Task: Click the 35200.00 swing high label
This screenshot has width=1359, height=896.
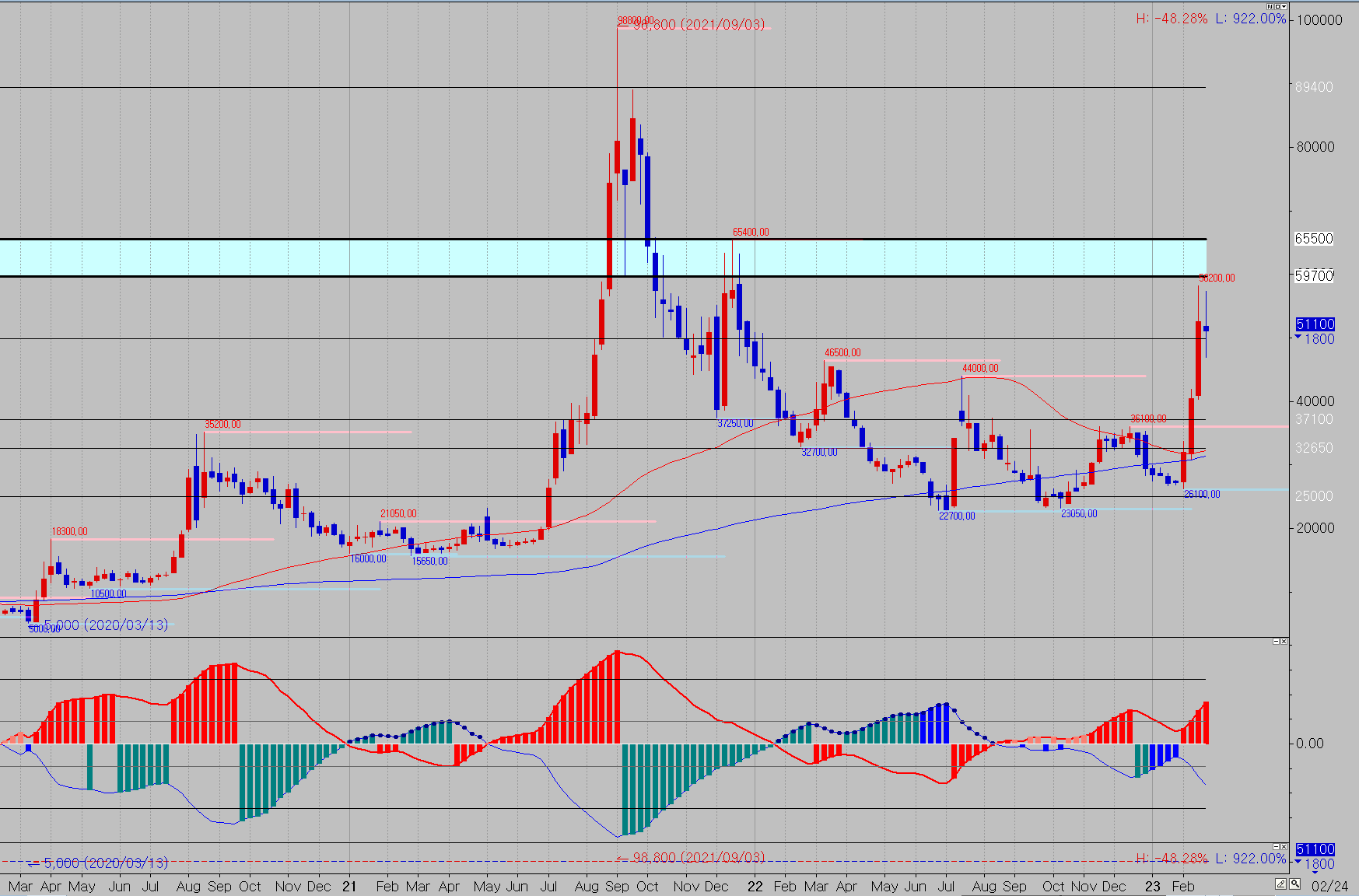Action: (x=222, y=424)
